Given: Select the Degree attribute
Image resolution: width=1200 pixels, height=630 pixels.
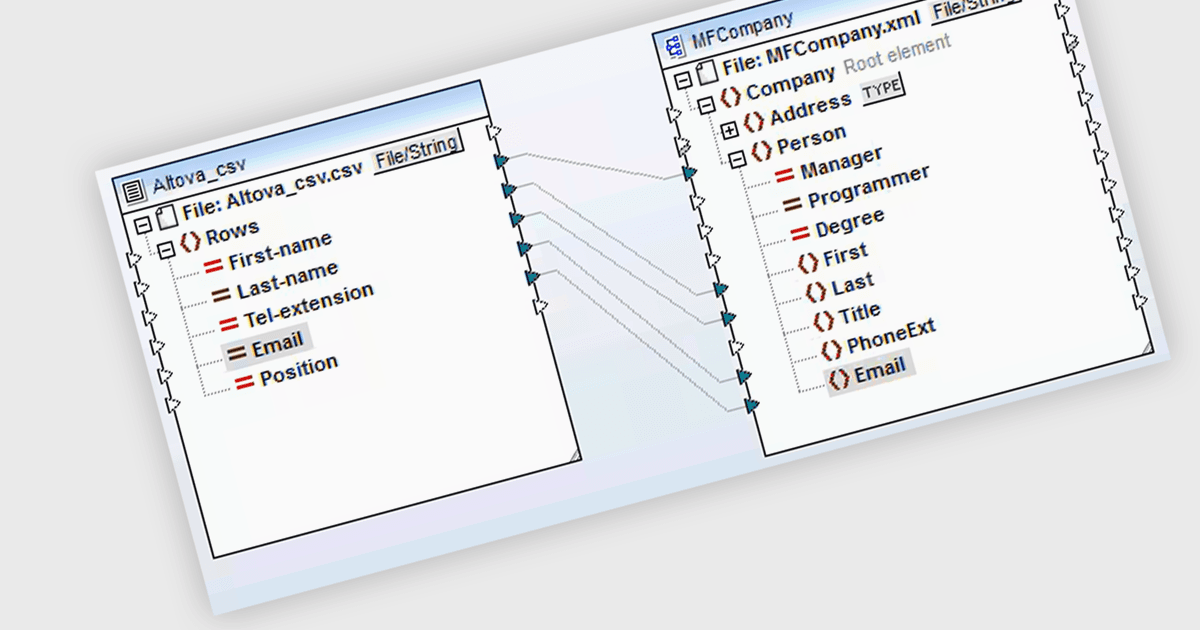Looking at the screenshot, I should [x=849, y=222].
